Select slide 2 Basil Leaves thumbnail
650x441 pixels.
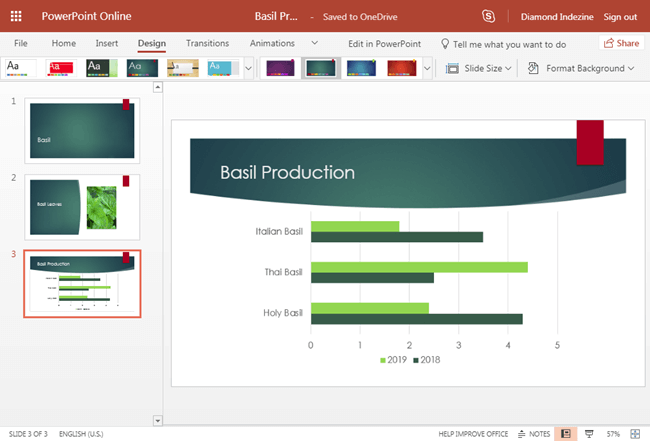pos(82,207)
